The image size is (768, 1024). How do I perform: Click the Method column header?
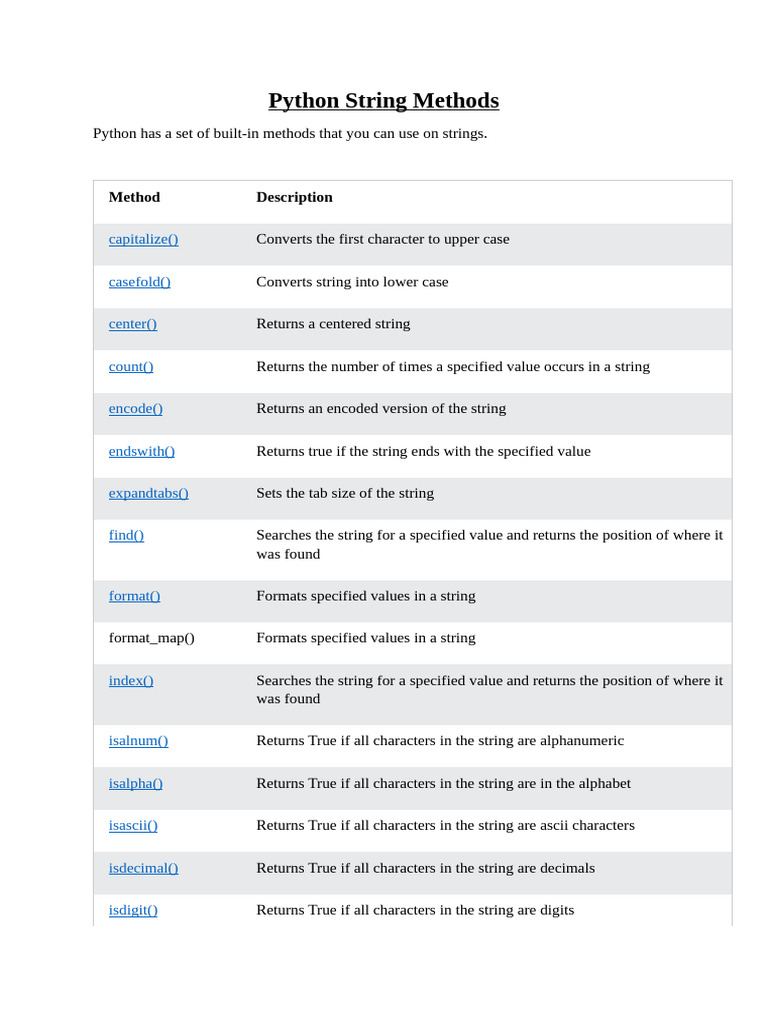(x=134, y=197)
